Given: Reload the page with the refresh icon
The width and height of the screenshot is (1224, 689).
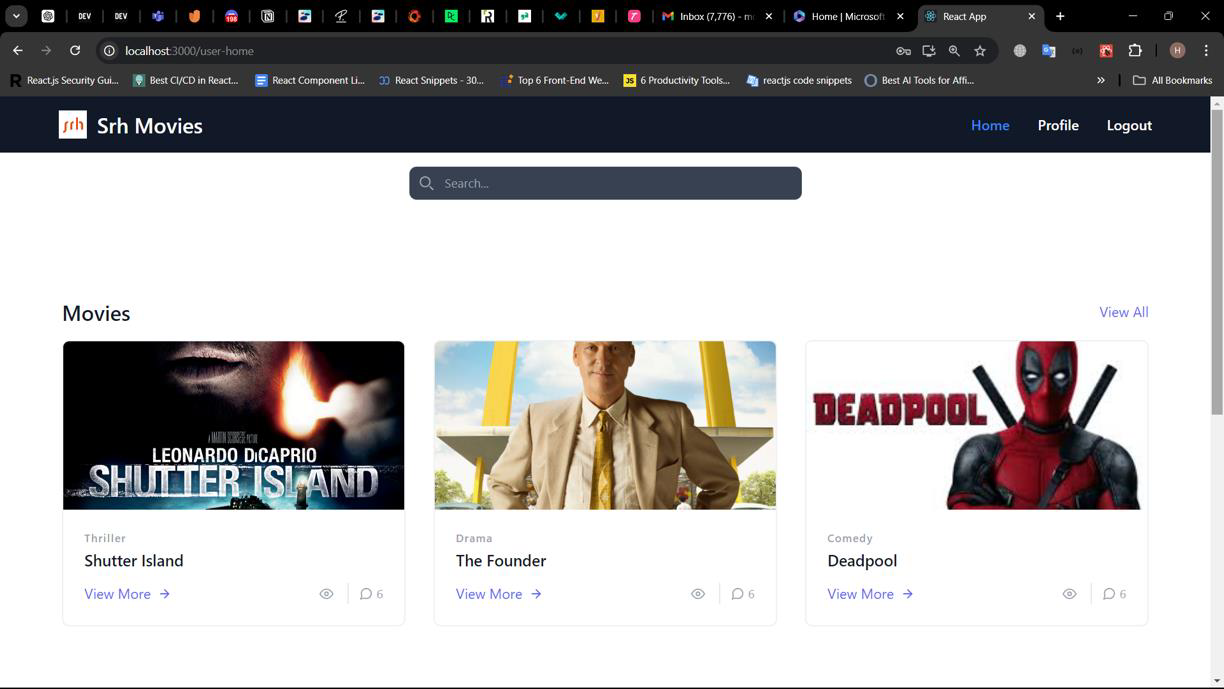Looking at the screenshot, I should (75, 50).
